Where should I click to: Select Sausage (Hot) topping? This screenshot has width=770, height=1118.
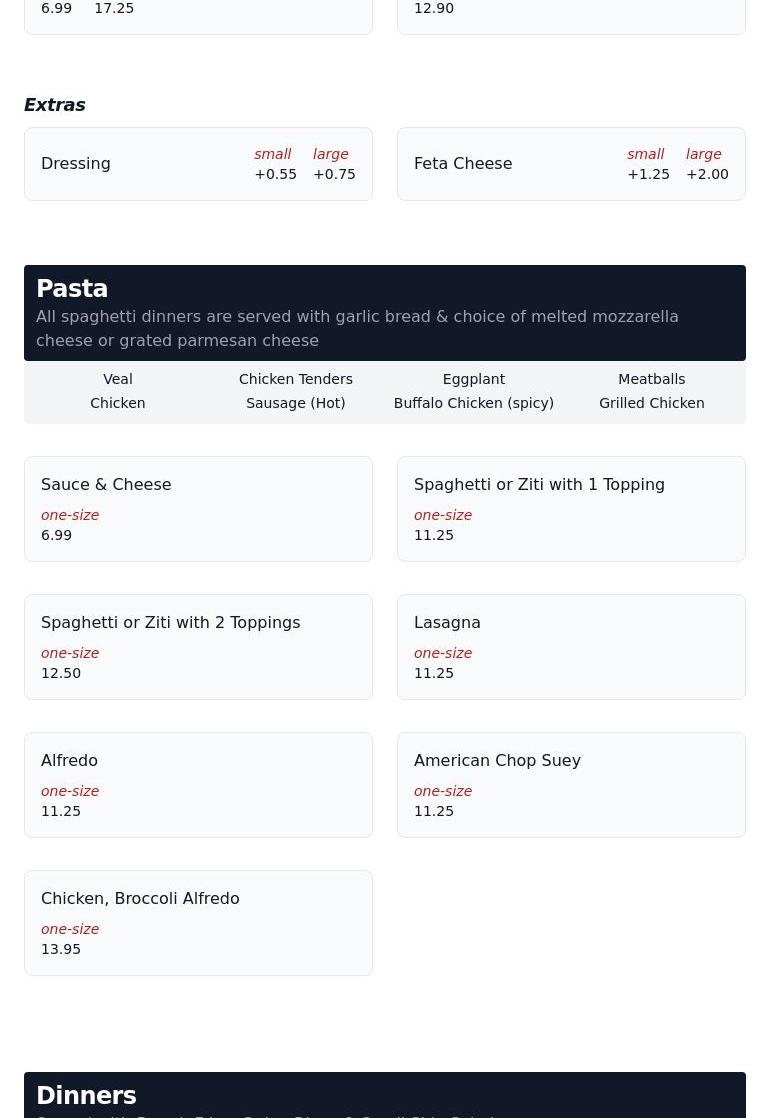pyautogui.click(x=296, y=403)
